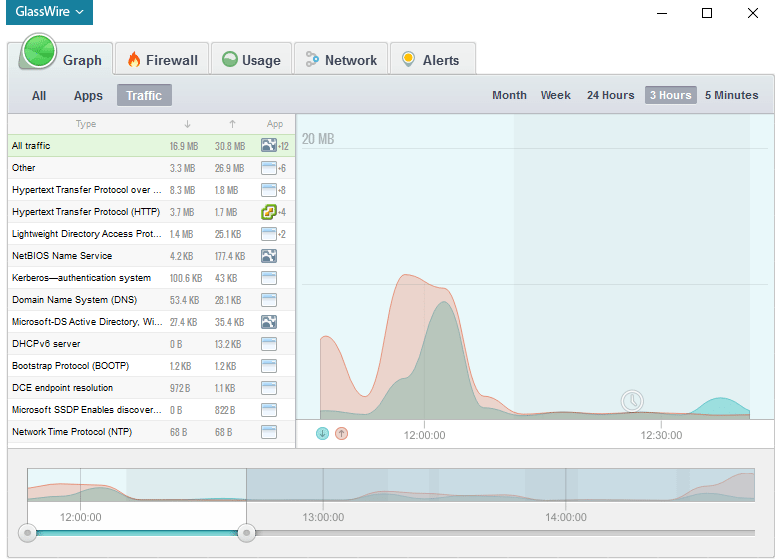This screenshot has width=775, height=559.
Task: Click app icon in Microsoft SSDP row
Action: (269, 410)
